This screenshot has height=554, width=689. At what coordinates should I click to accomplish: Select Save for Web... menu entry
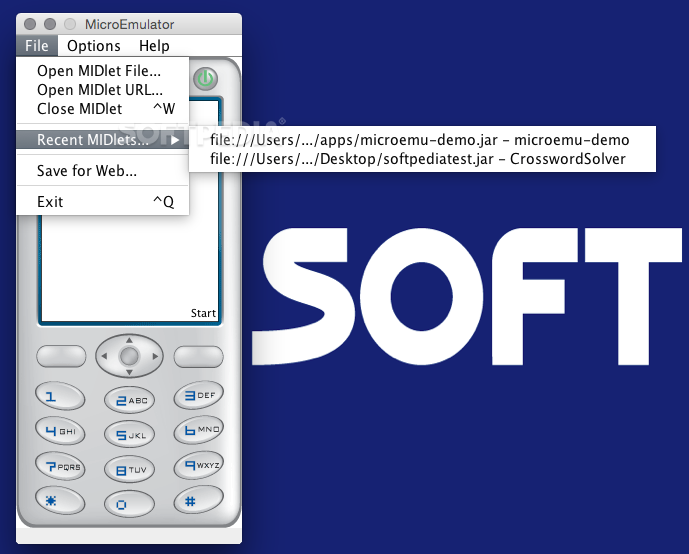[x=103, y=170]
